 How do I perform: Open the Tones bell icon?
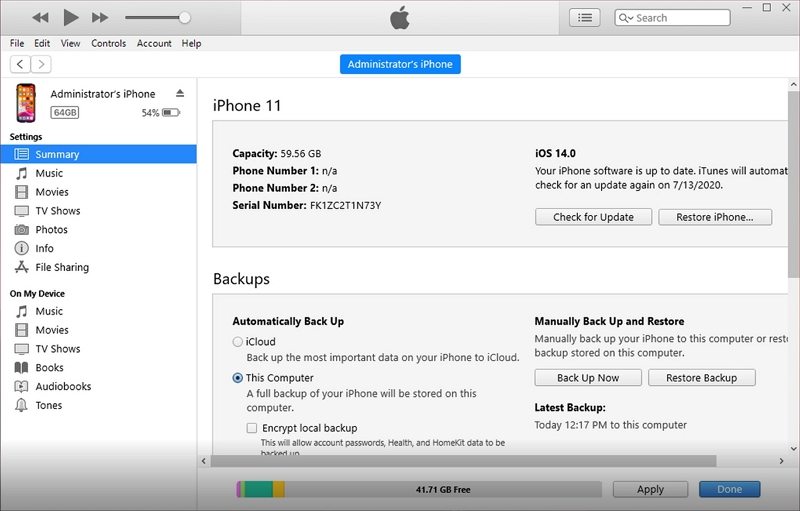pos(21,405)
